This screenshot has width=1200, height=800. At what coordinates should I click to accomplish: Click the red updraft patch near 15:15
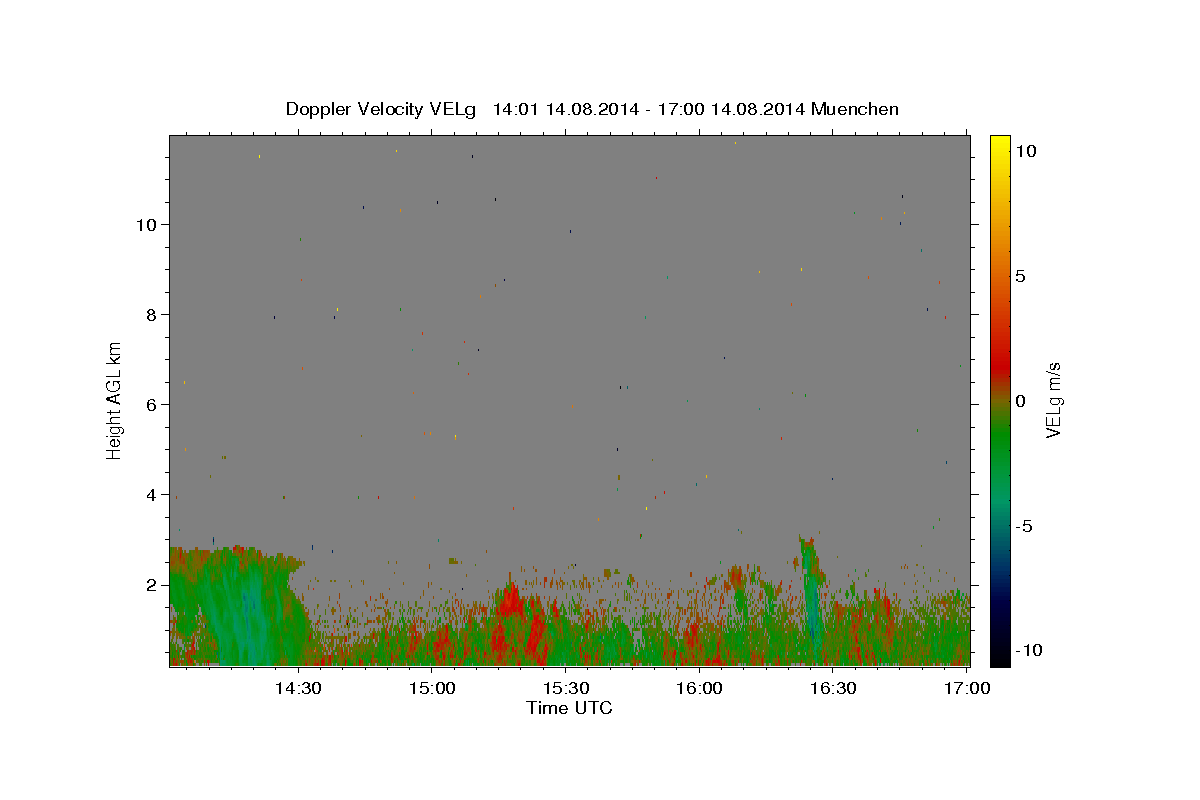click(512, 603)
